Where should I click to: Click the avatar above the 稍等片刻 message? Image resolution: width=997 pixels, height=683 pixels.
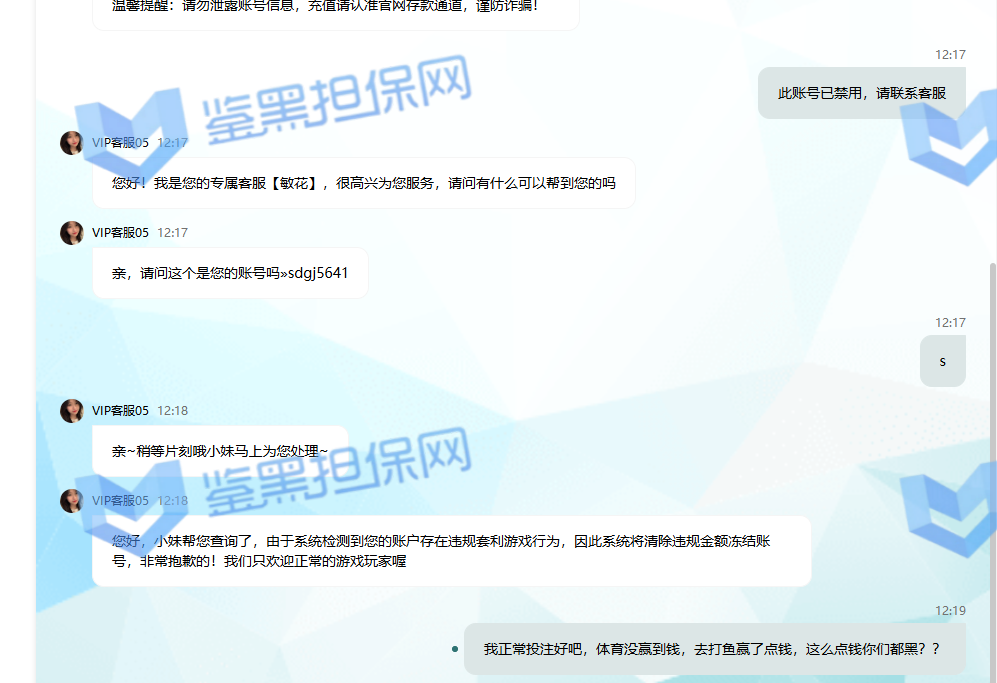tap(71, 411)
